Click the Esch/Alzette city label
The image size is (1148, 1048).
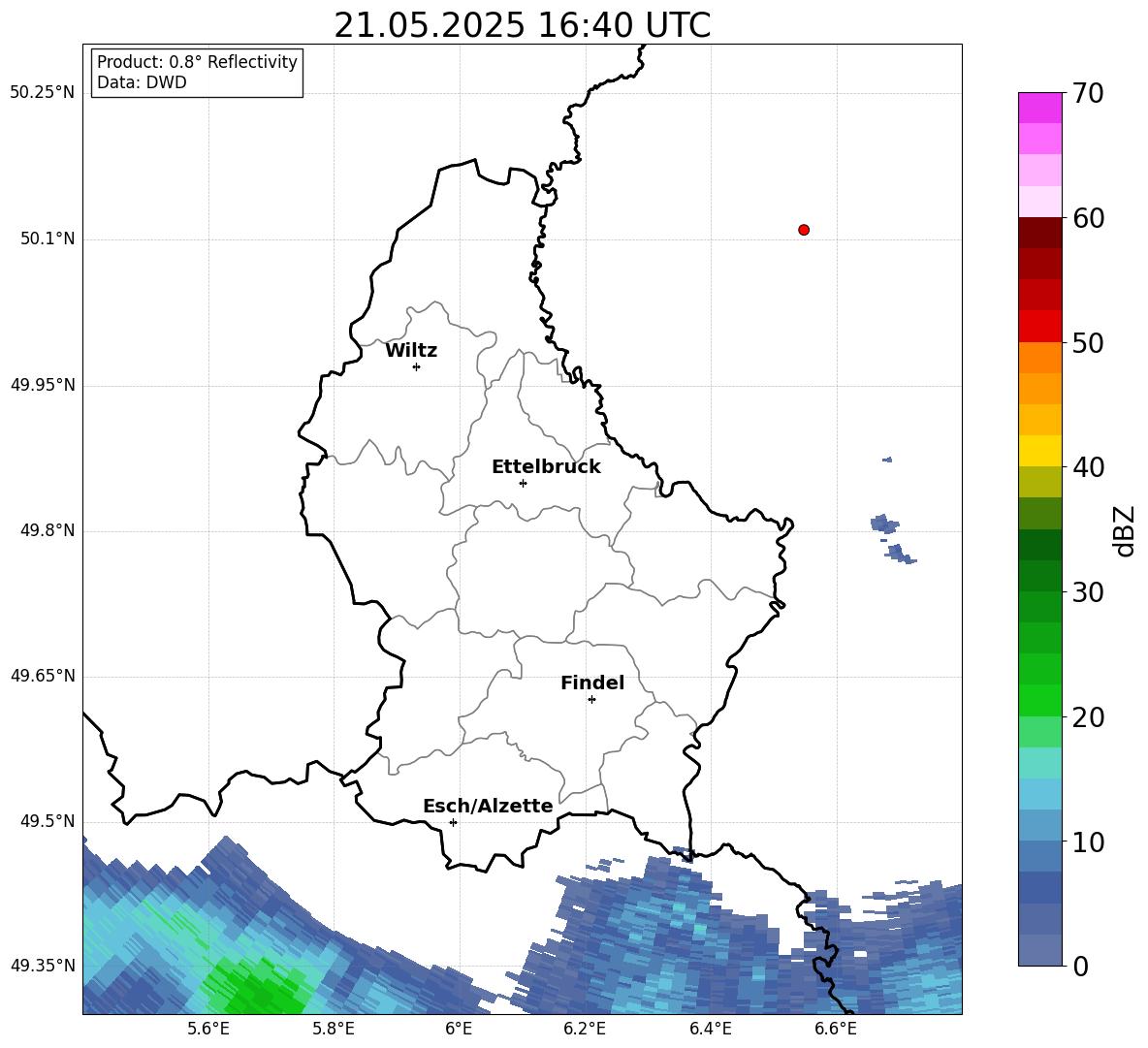pyautogui.click(x=488, y=806)
